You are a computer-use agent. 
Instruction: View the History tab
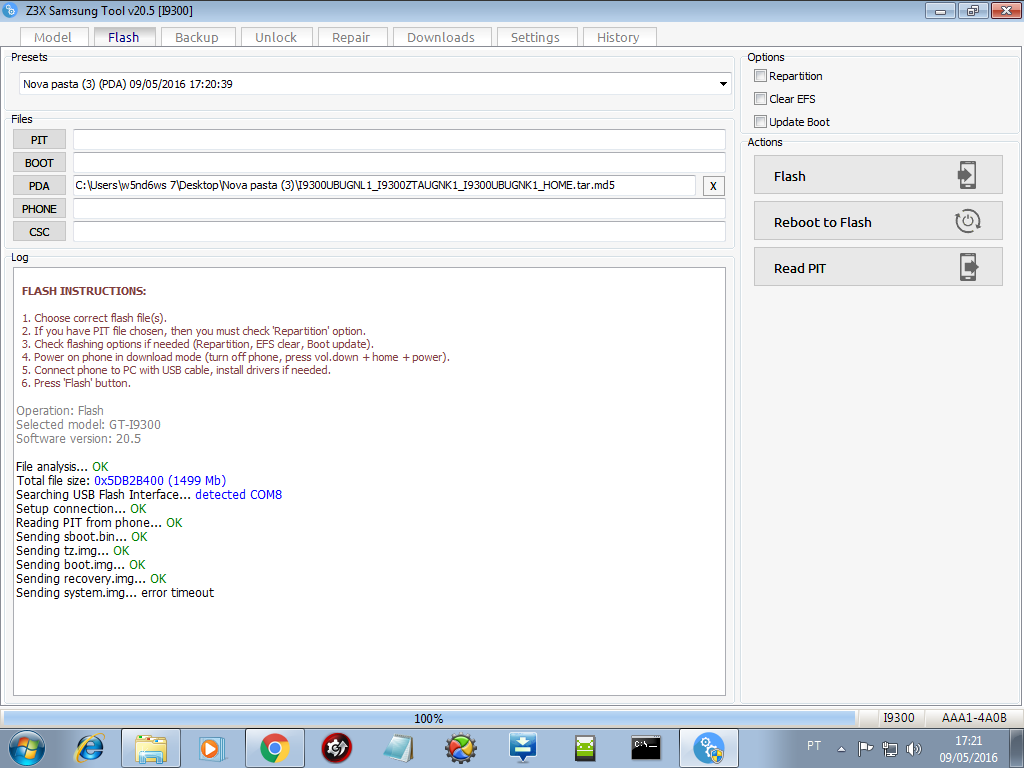(618, 37)
